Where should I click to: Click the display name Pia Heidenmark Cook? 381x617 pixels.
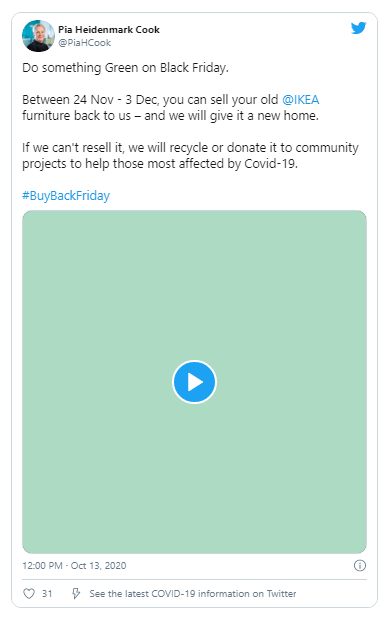(x=109, y=30)
